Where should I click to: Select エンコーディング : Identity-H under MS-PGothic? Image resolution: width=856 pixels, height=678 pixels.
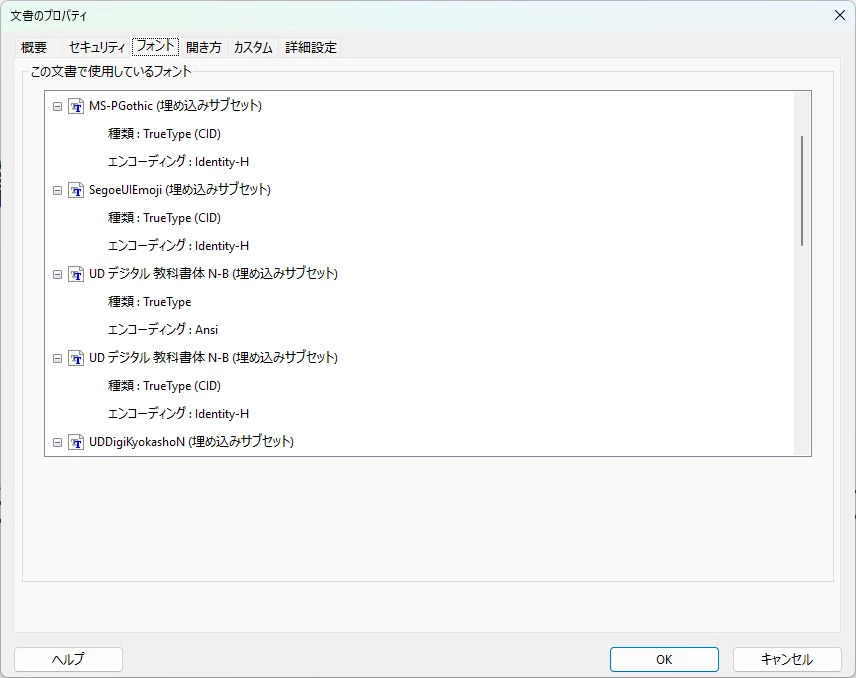pos(179,162)
